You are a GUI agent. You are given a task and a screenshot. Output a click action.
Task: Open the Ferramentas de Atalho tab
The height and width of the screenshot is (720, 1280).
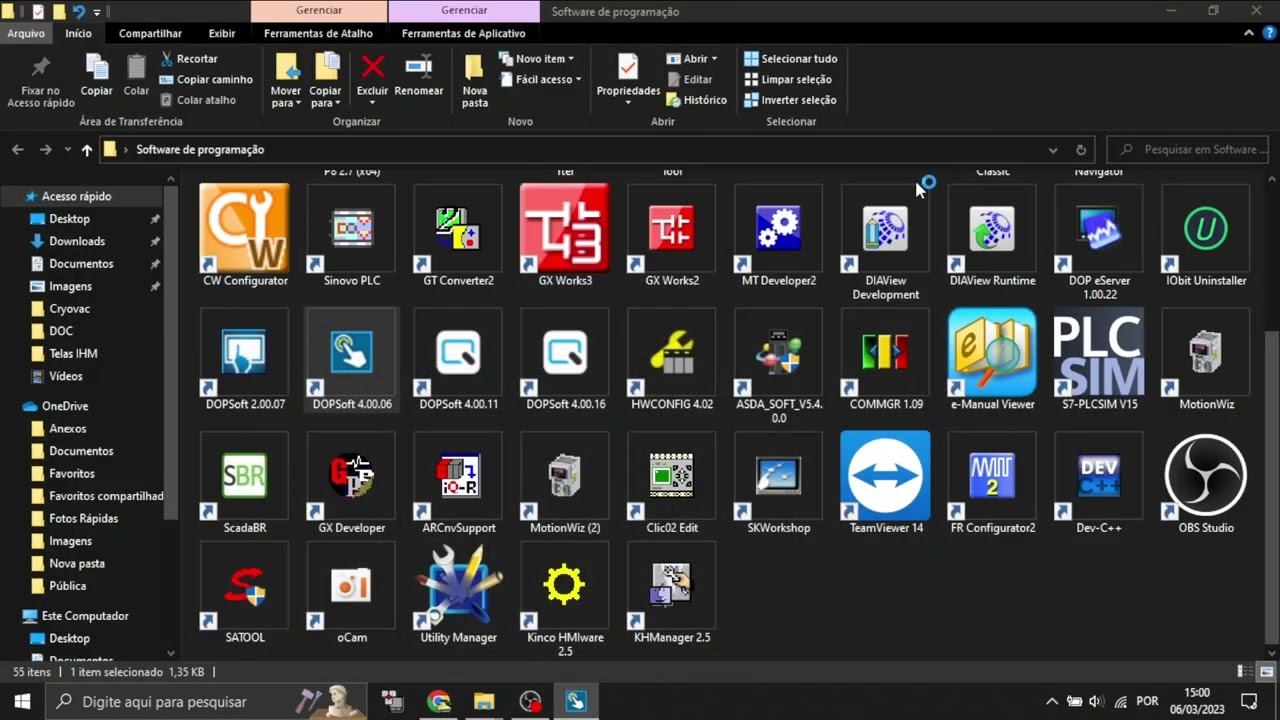[318, 33]
